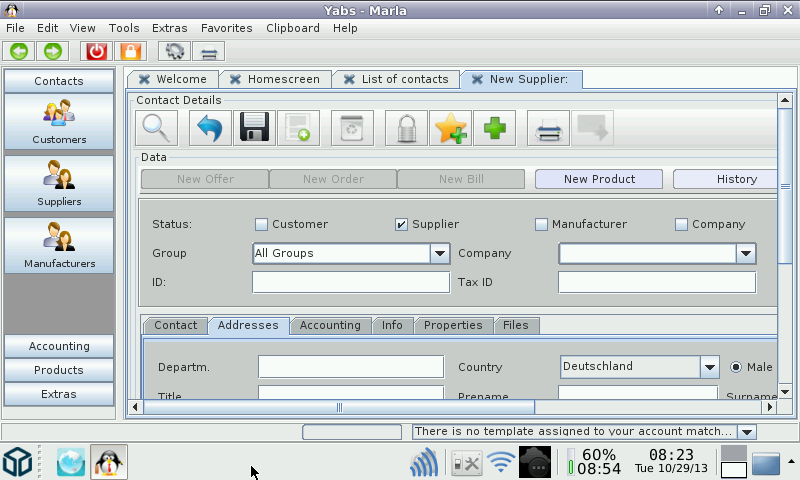Screen dimensions: 800x480
Task: Click the History button
Action: 726,179
